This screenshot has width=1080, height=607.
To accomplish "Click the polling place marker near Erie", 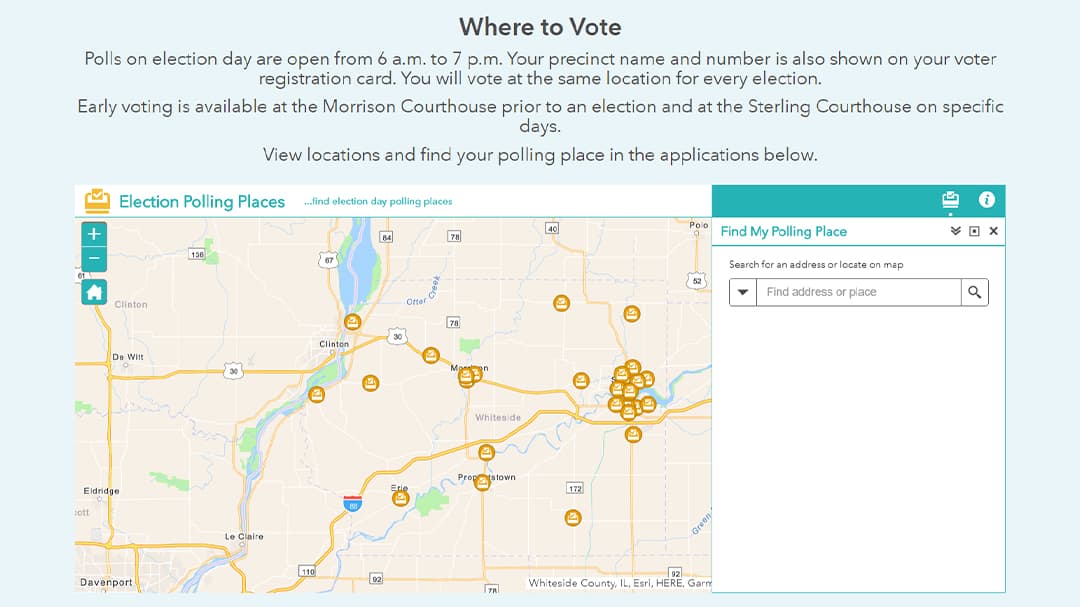I will (x=401, y=497).
